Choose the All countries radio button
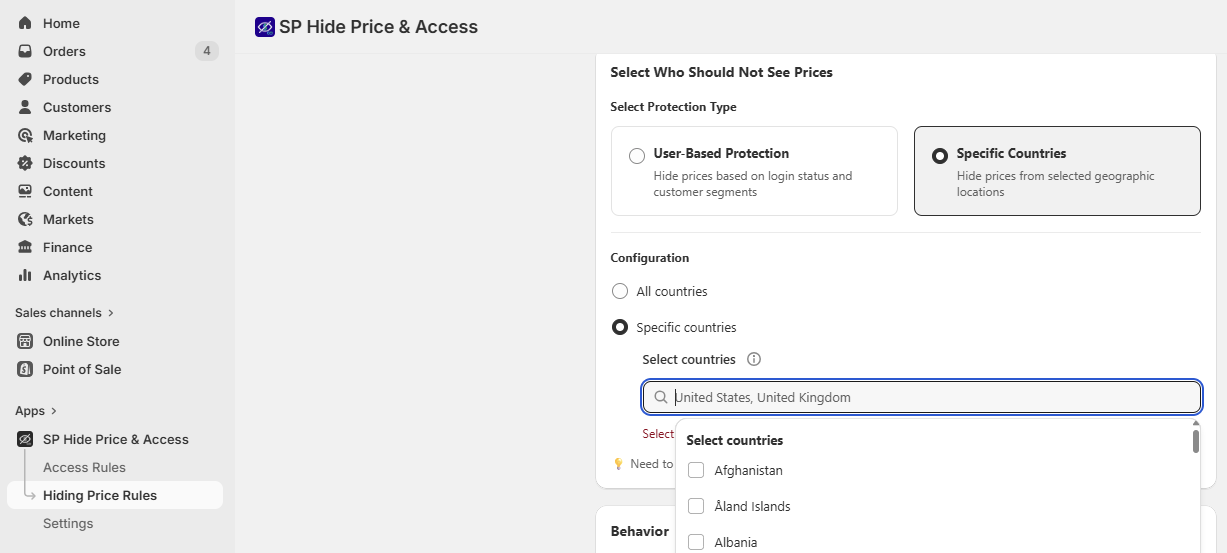This screenshot has height=553, width=1227. [x=619, y=291]
